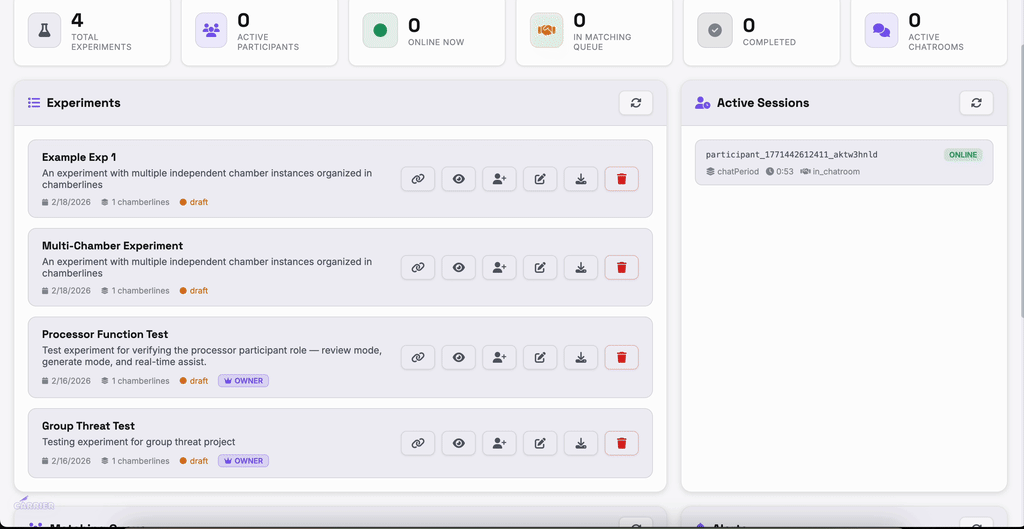Click draft status of Example Exp 1
The image size is (1024, 529).
coord(194,202)
